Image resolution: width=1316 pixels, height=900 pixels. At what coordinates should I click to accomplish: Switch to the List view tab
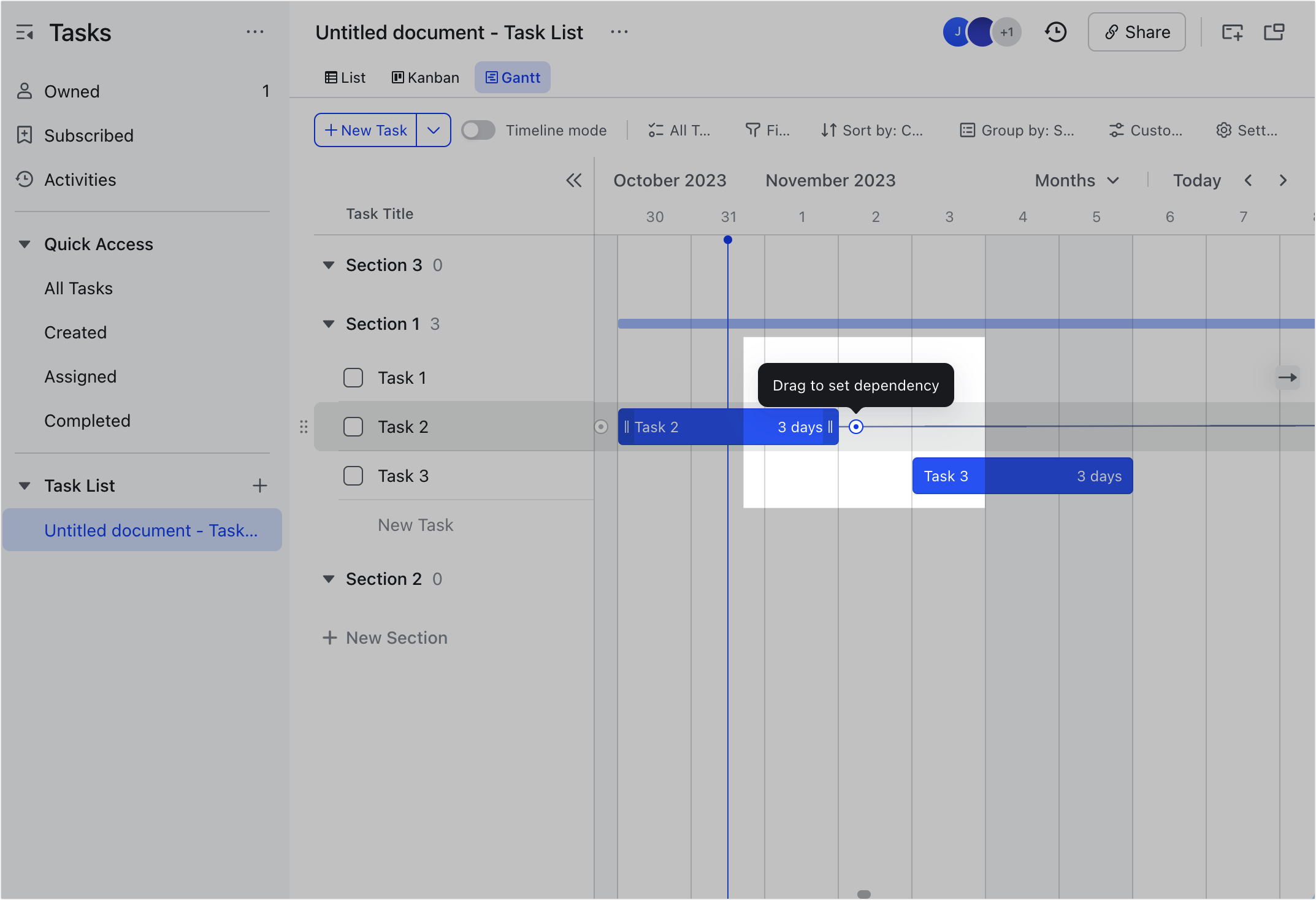(x=345, y=77)
